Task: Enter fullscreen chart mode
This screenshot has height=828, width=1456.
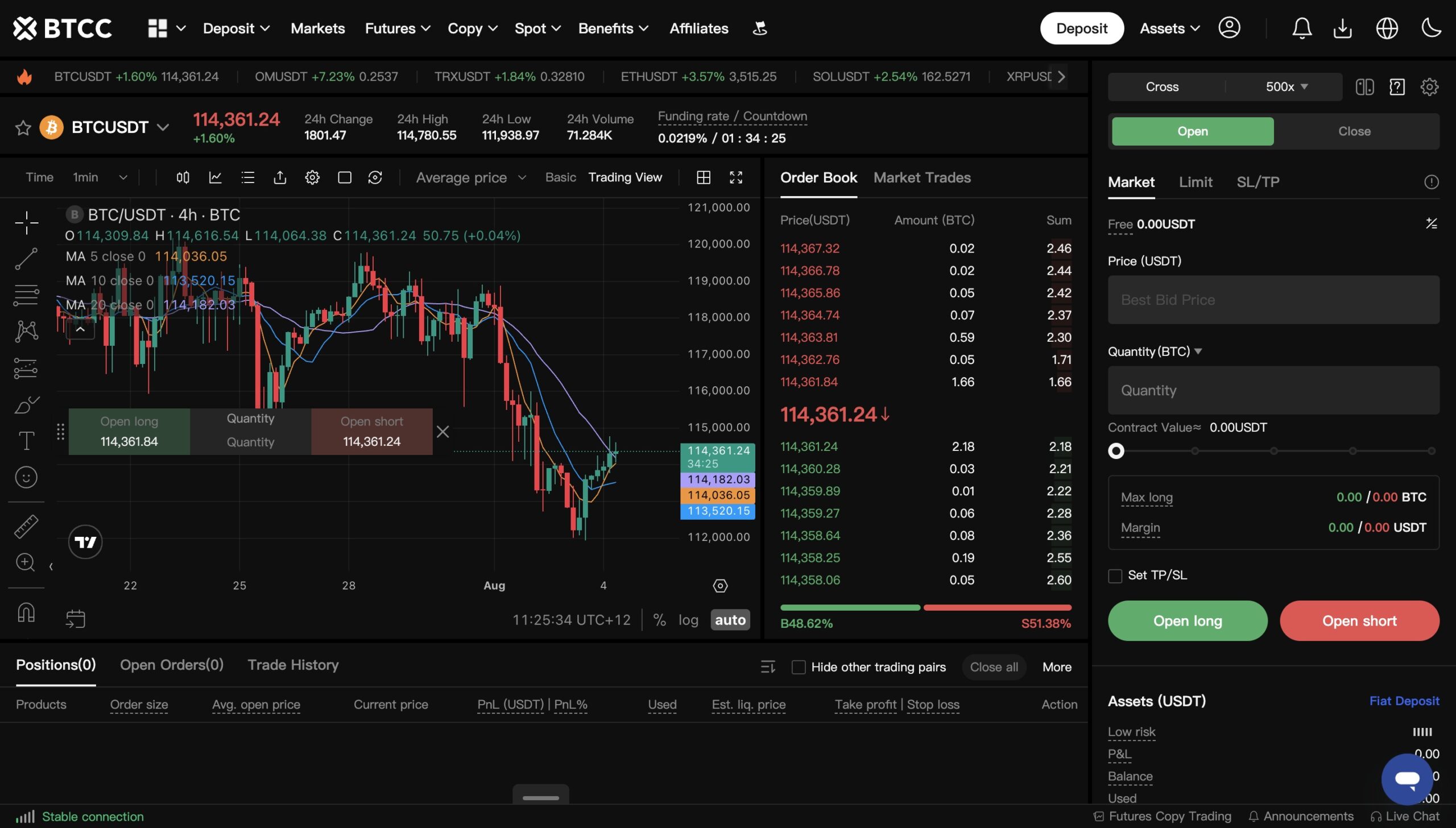Action: point(736,177)
